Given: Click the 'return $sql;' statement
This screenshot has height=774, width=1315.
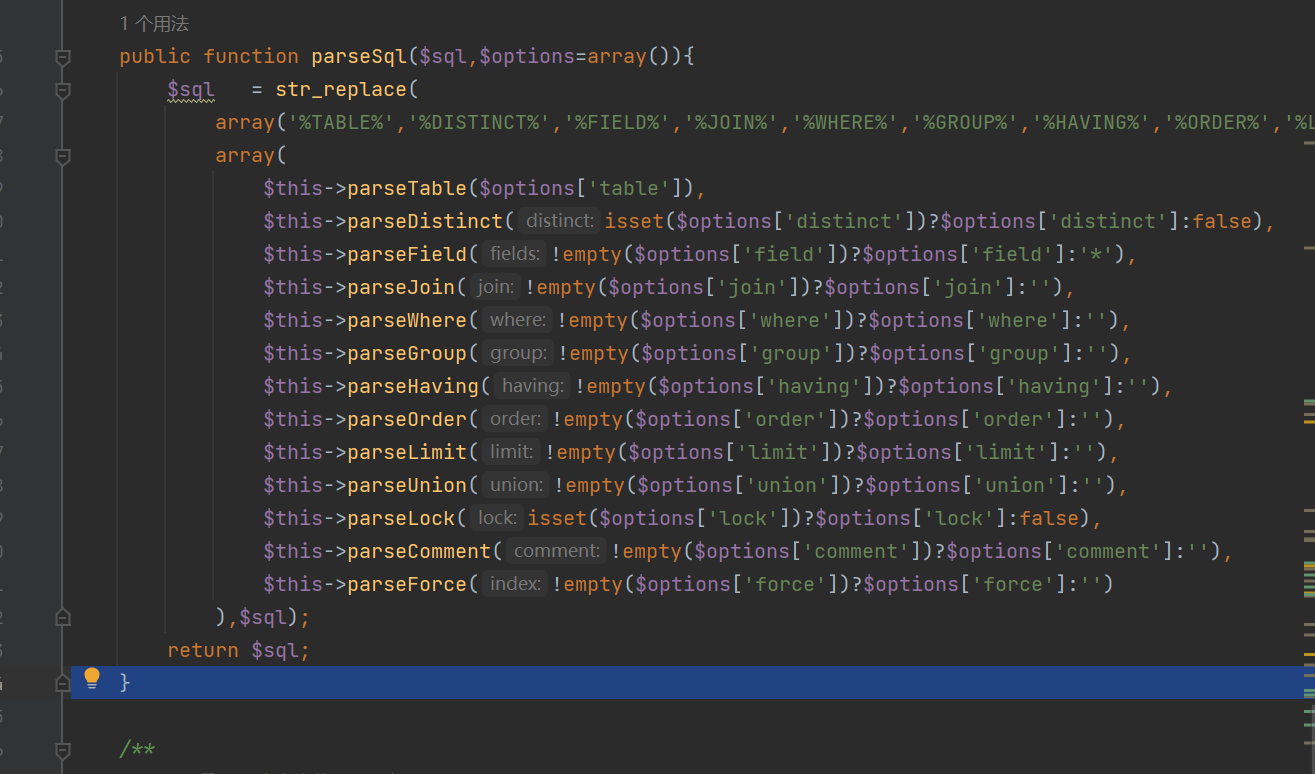Looking at the screenshot, I should point(239,650).
